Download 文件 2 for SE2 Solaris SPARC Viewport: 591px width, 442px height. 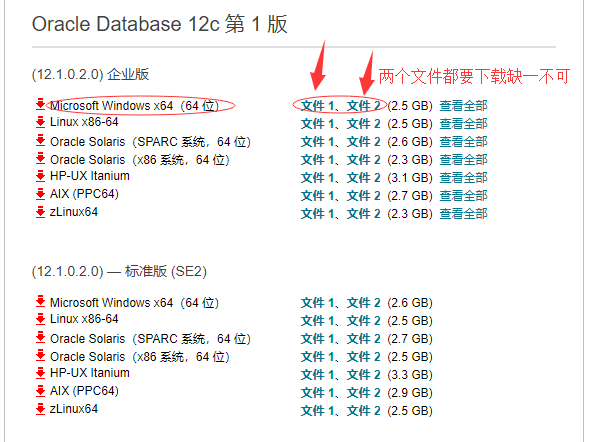tap(363, 339)
